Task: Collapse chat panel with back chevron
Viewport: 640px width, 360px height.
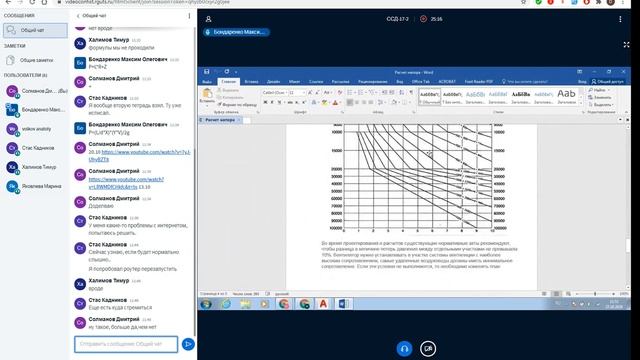Action: tap(78, 16)
